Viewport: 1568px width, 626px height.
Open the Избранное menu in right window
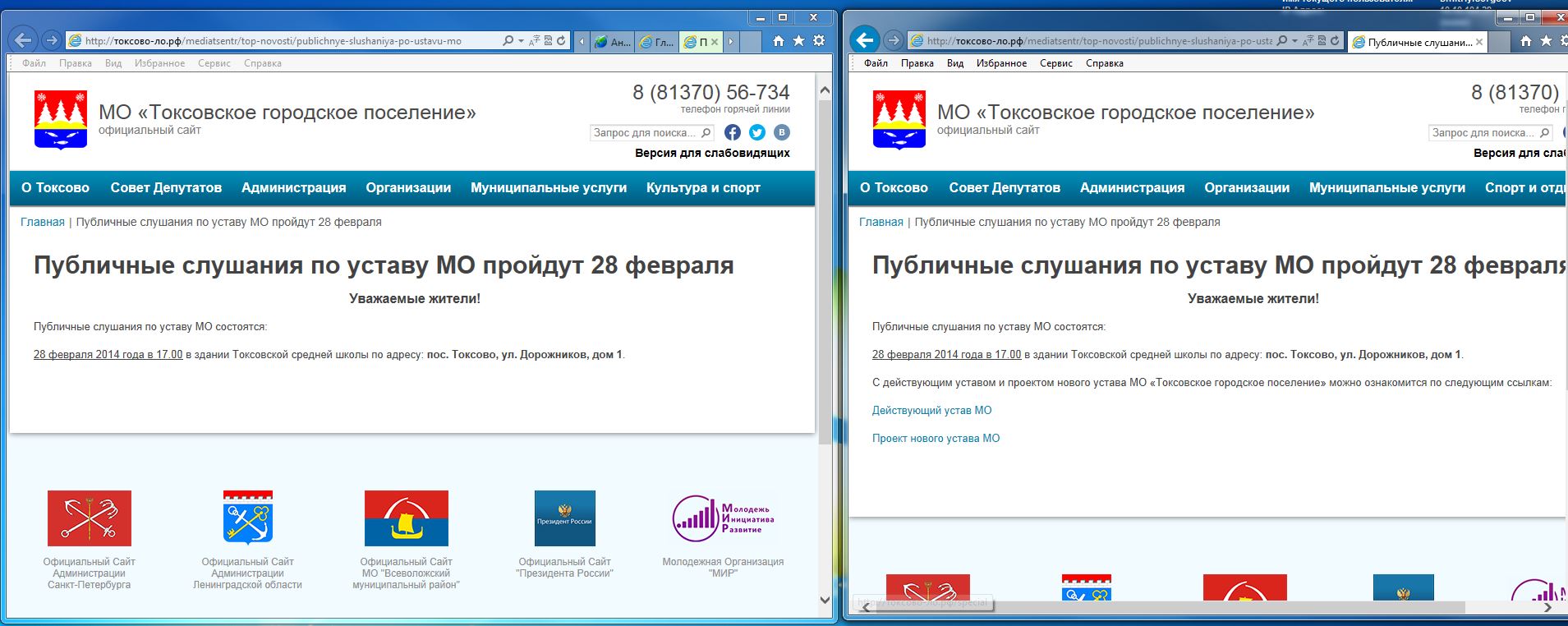click(1001, 63)
